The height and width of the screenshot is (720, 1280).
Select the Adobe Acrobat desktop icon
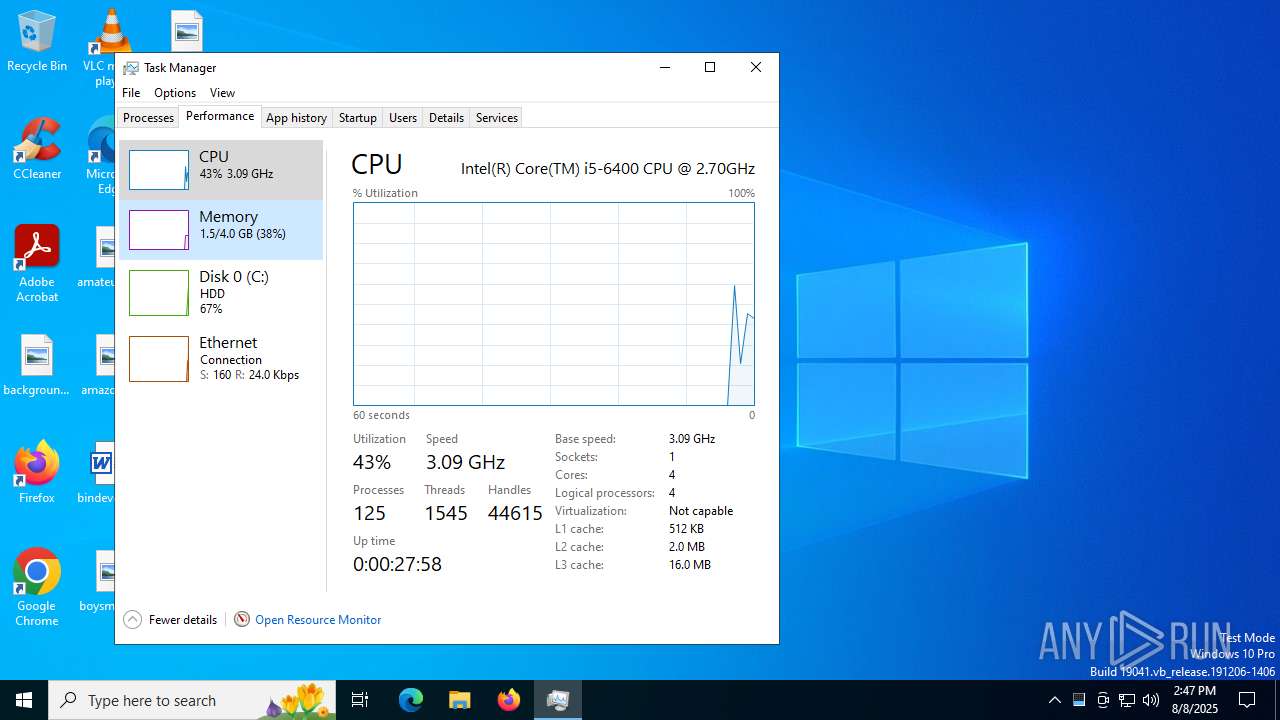coord(37,264)
